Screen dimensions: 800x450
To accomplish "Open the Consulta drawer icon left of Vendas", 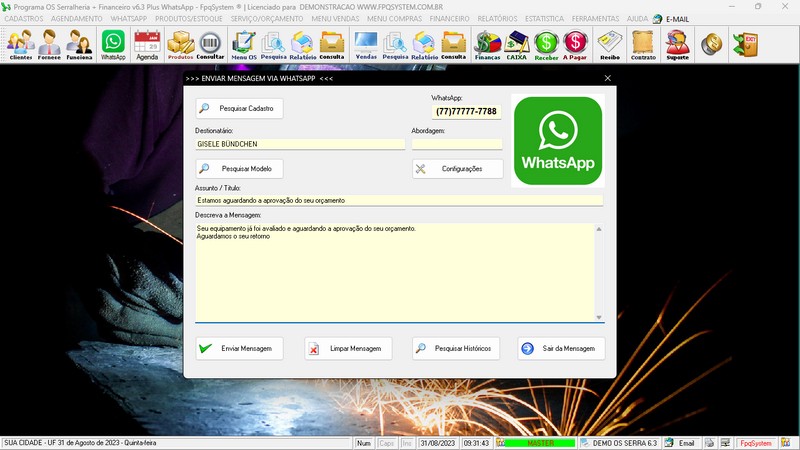I will 332,45.
